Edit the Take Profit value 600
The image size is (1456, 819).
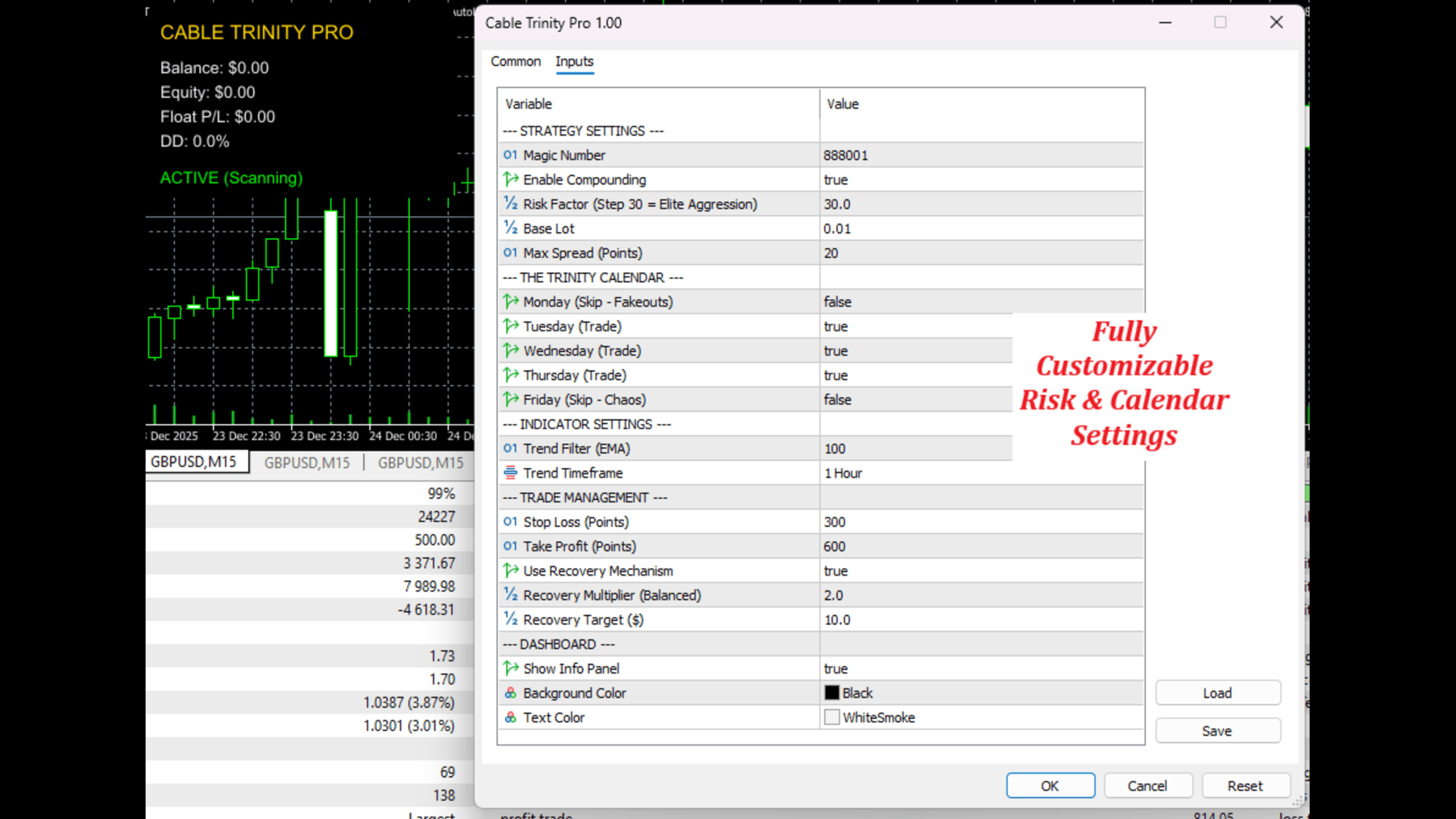tap(834, 547)
